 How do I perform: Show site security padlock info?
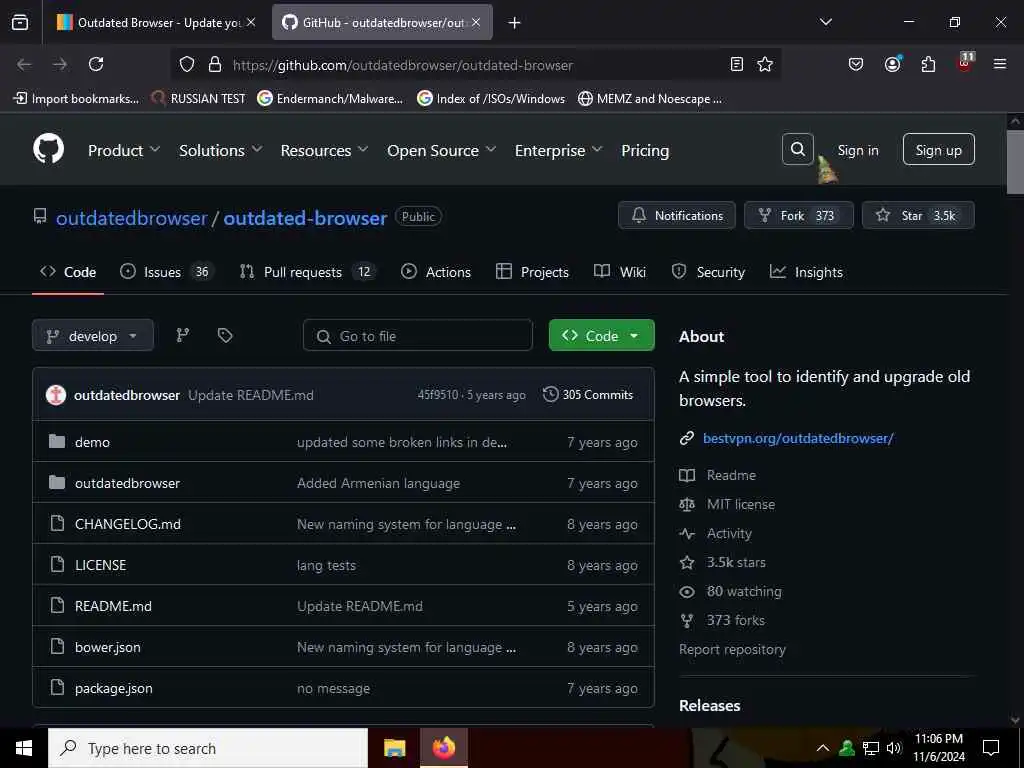[214, 64]
